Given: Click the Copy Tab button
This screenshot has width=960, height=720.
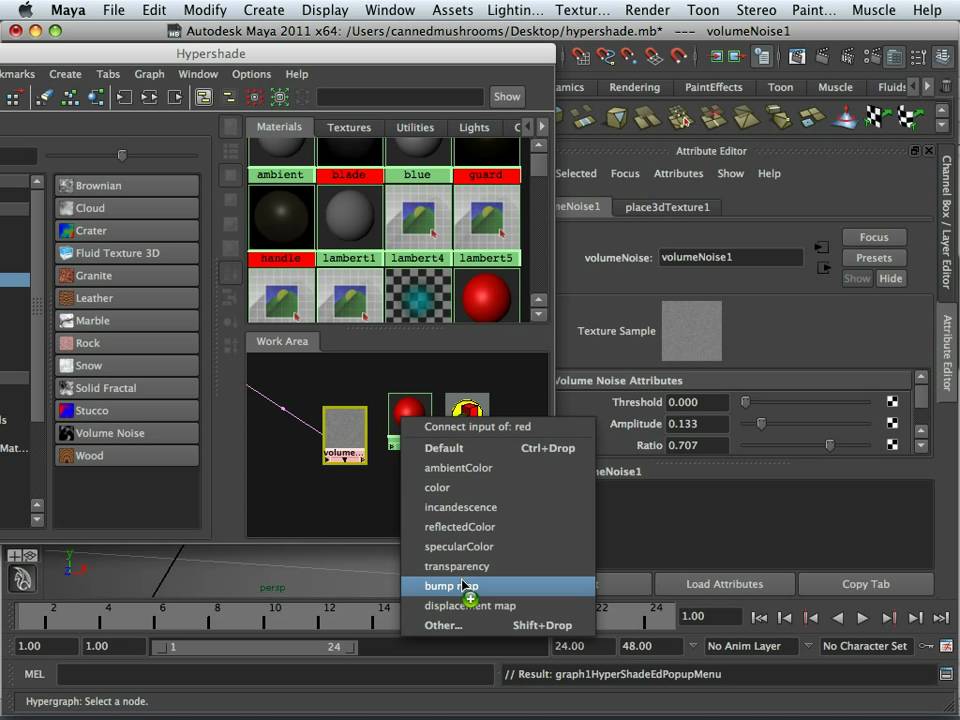Looking at the screenshot, I should pyautogui.click(x=866, y=584).
